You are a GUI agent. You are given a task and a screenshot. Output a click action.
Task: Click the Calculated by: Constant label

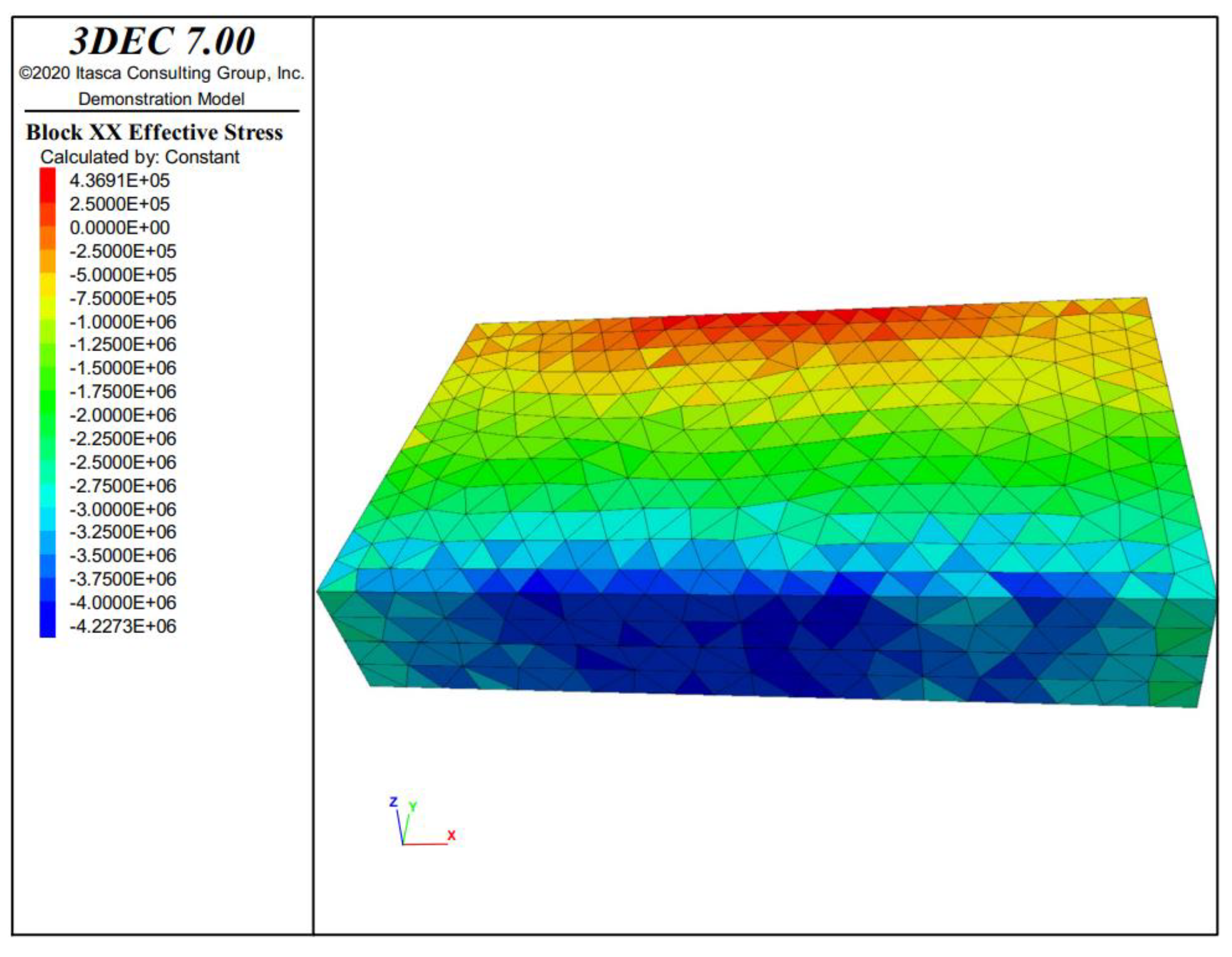[140, 157]
